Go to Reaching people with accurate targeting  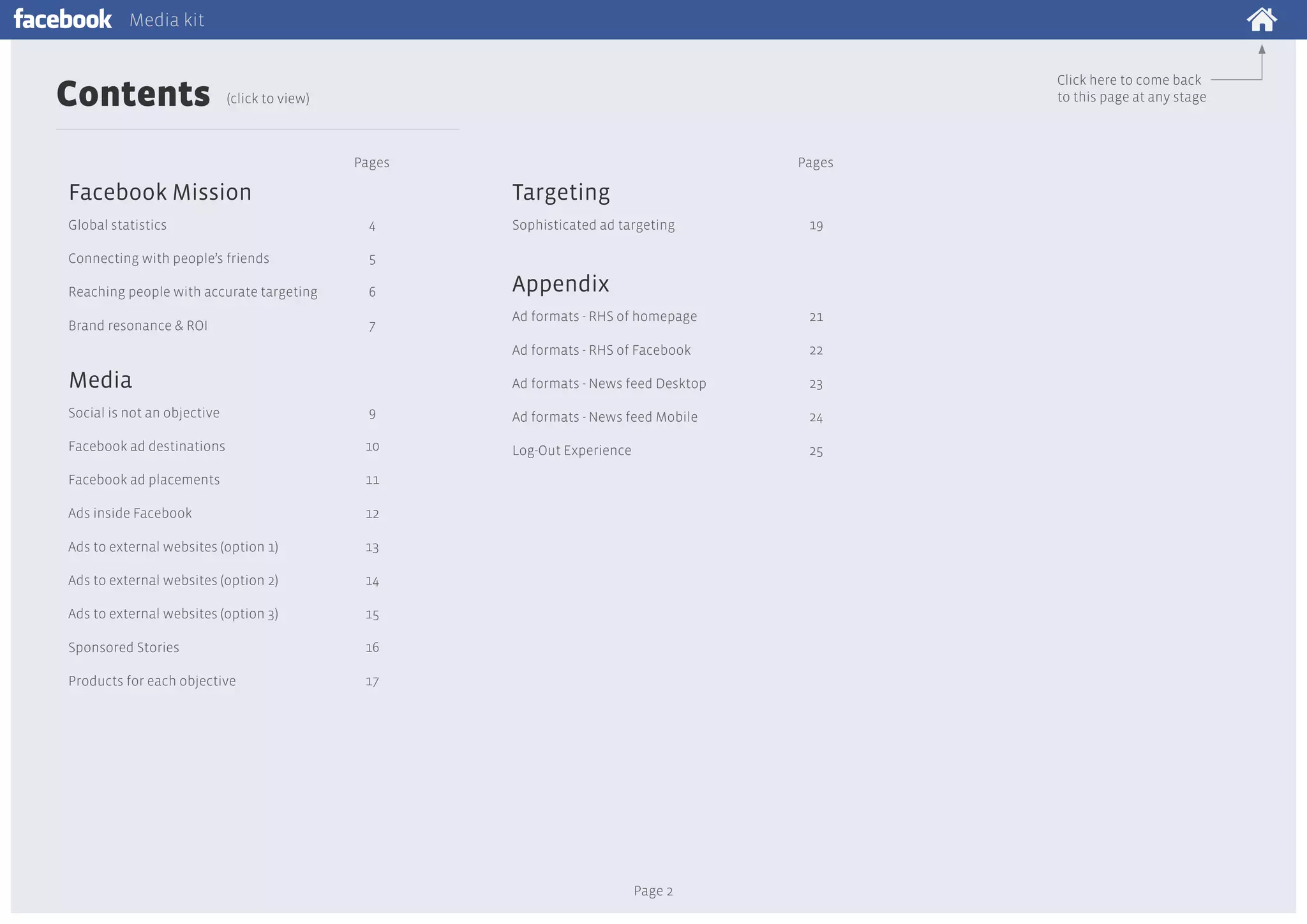(x=193, y=292)
